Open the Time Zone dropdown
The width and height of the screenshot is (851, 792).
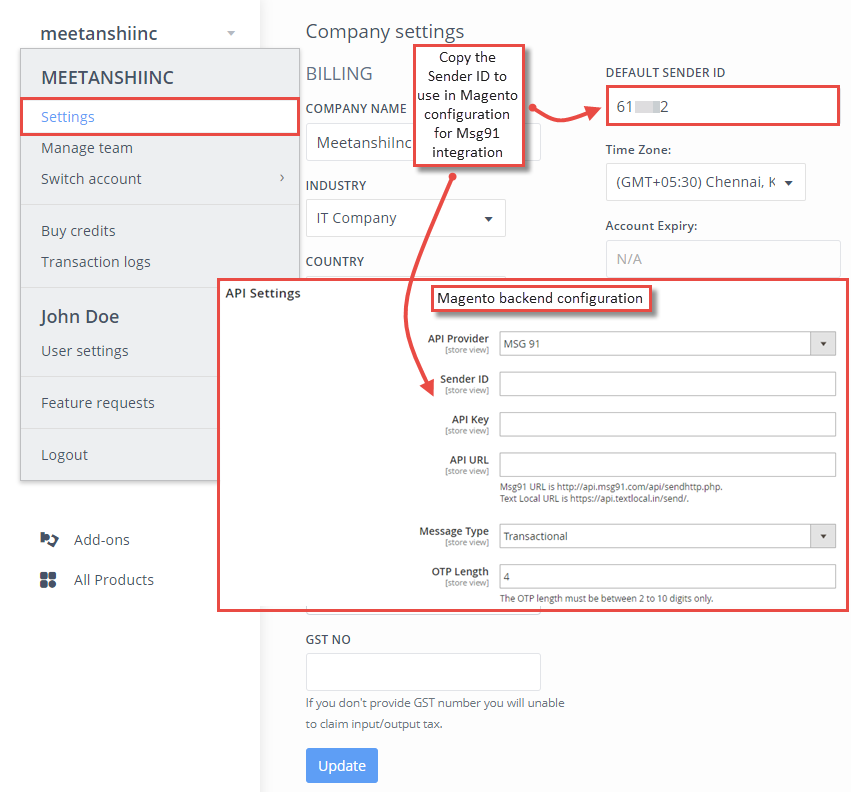coord(705,182)
